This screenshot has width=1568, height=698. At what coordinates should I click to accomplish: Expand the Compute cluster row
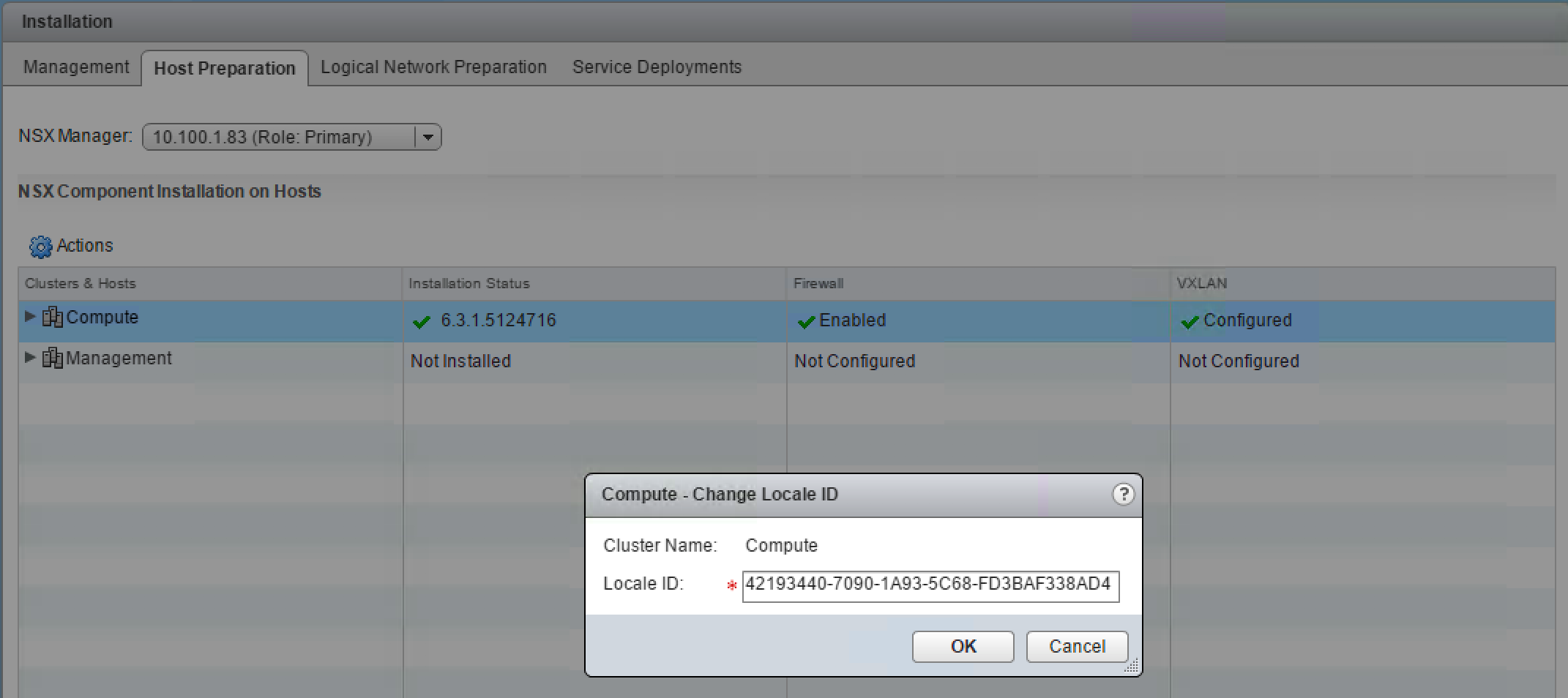(30, 317)
